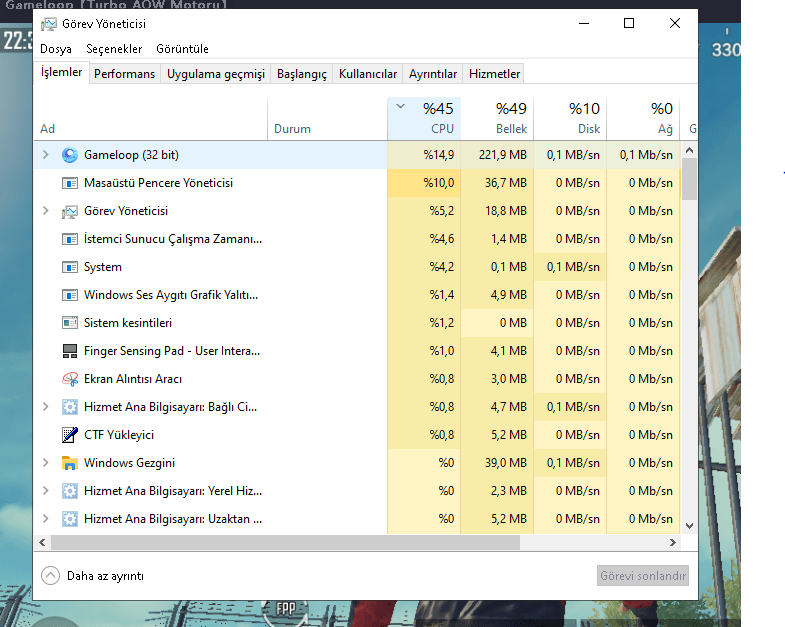Viewport: 785px width, 627px height.
Task: Open the Görüntüle menu
Action: pos(182,49)
